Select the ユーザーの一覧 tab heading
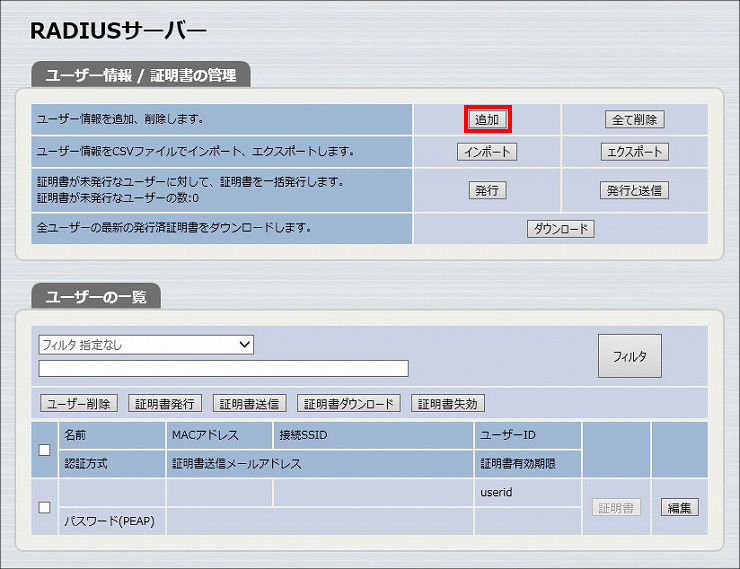 point(96,297)
